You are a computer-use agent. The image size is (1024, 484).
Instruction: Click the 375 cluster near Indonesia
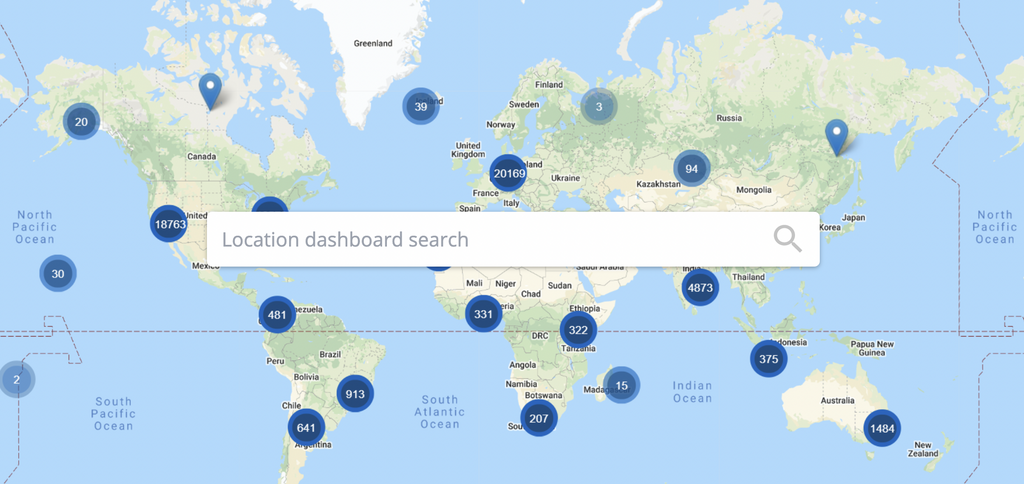(768, 359)
